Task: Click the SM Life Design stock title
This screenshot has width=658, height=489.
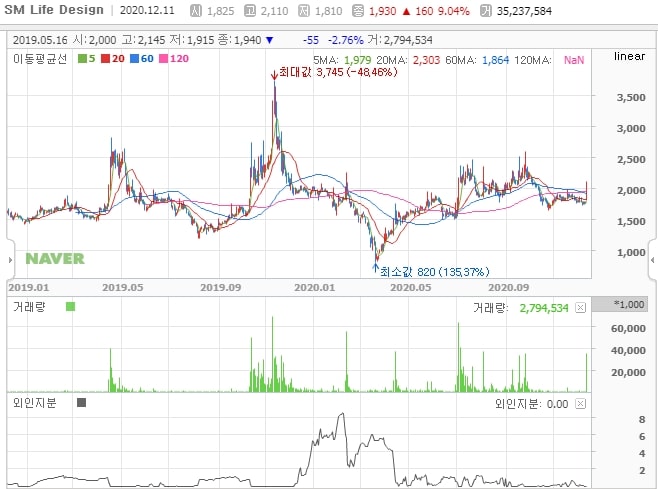Action: (54, 10)
